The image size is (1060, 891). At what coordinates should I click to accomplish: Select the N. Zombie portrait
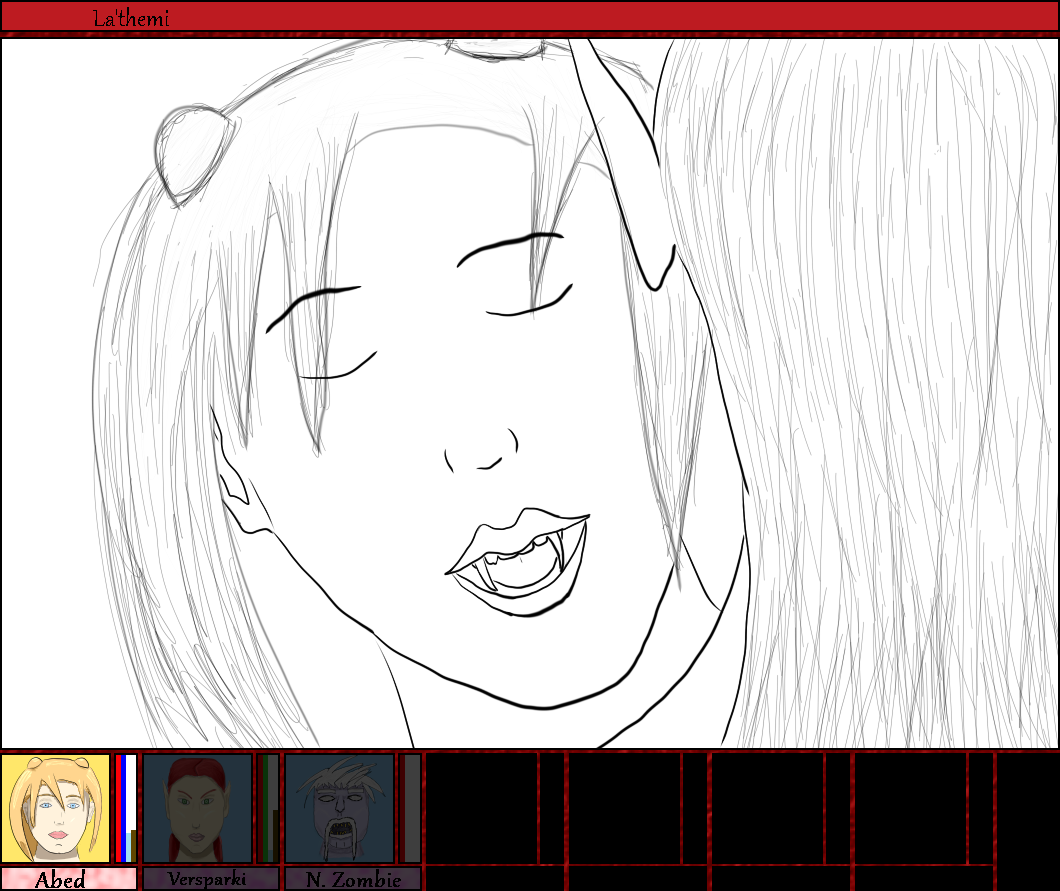[x=340, y=808]
